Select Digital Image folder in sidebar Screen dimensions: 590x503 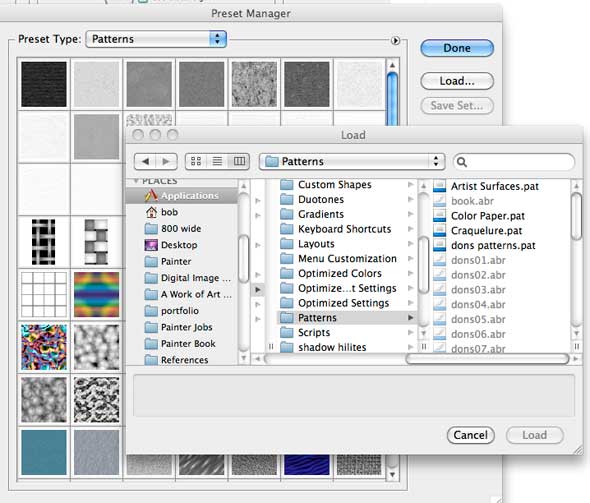182,278
